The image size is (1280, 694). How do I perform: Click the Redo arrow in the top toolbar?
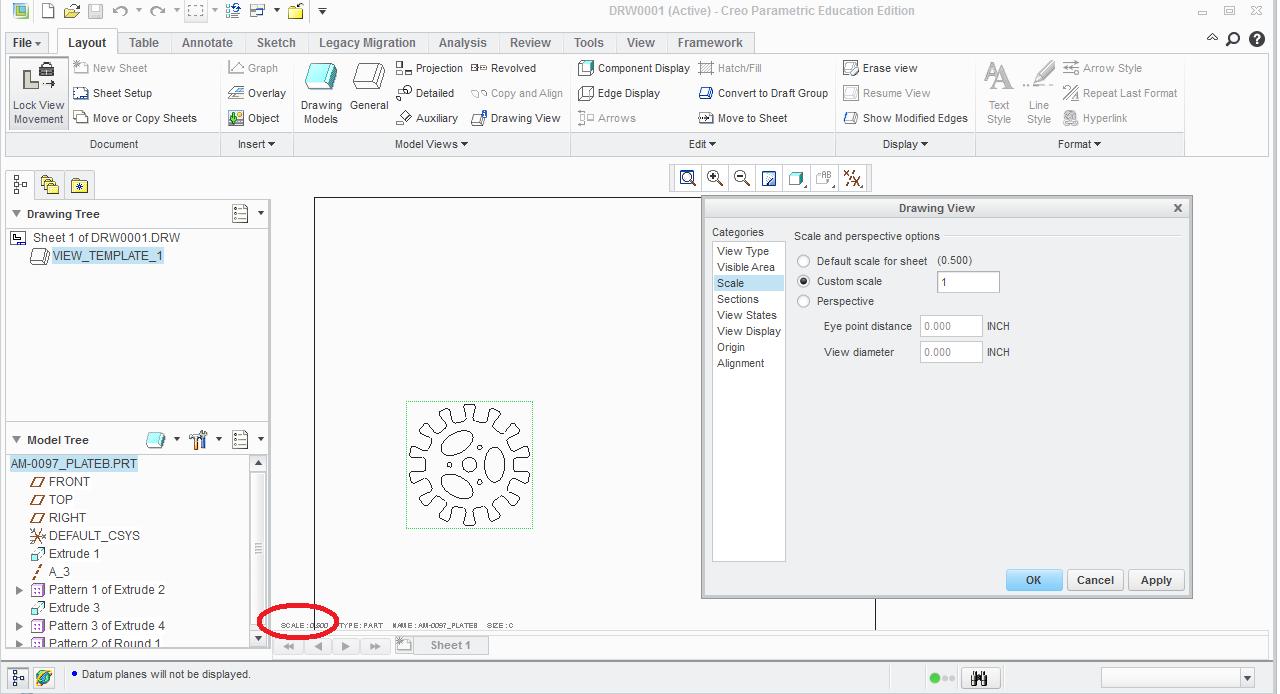tap(155, 12)
